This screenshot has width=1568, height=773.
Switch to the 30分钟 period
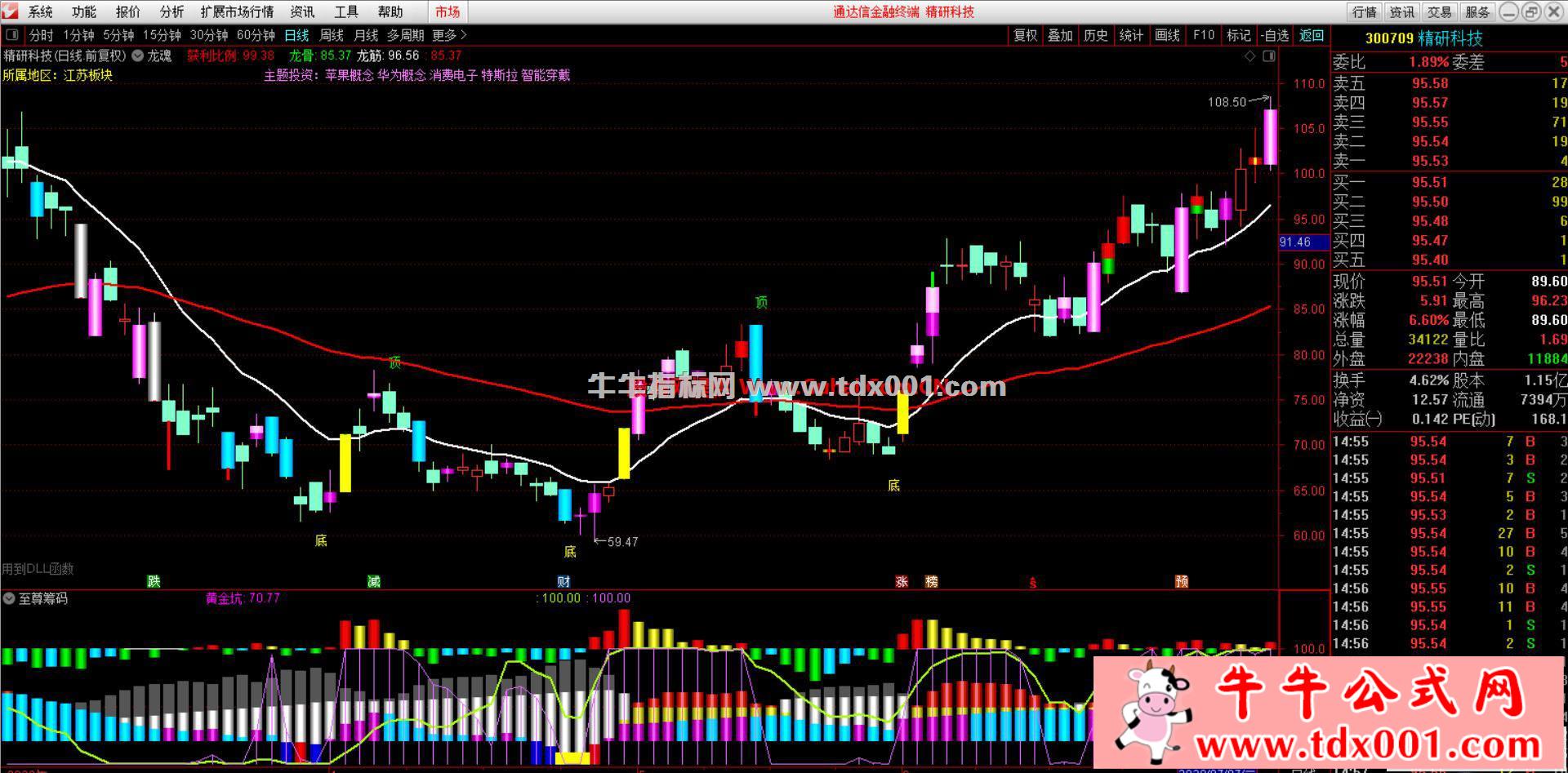209,35
